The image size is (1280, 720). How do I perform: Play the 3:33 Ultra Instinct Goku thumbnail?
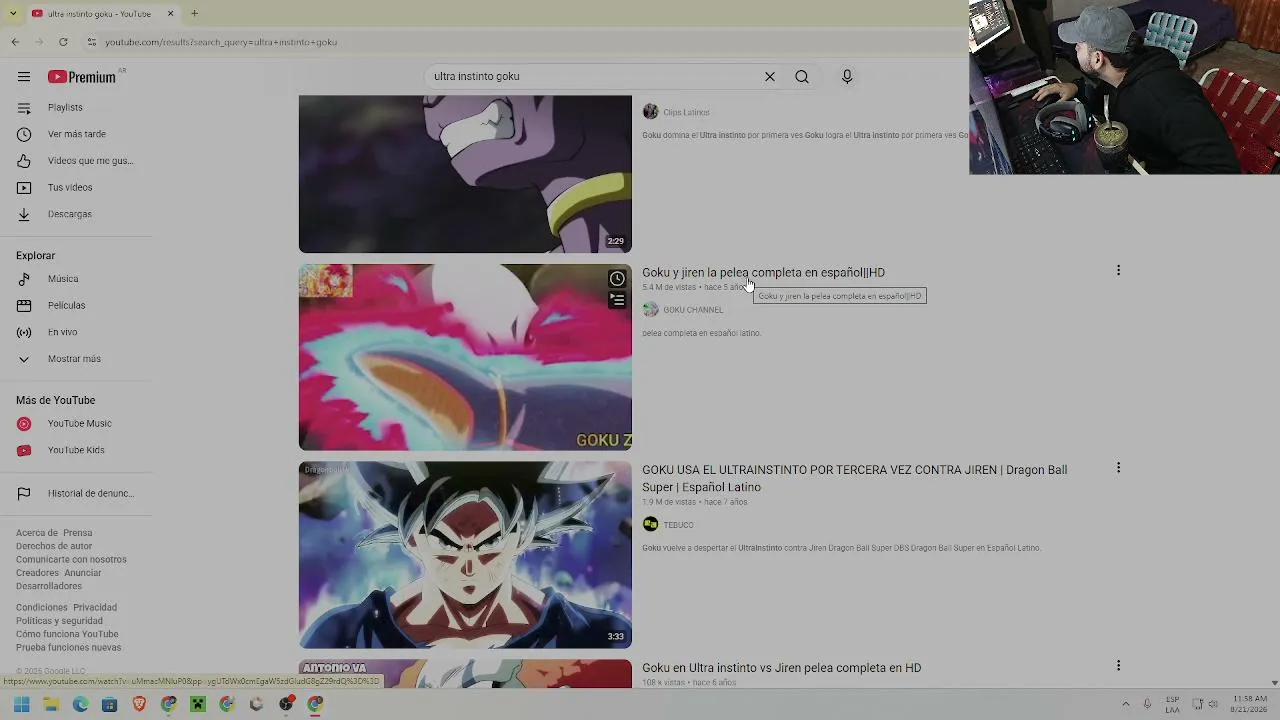click(x=465, y=555)
